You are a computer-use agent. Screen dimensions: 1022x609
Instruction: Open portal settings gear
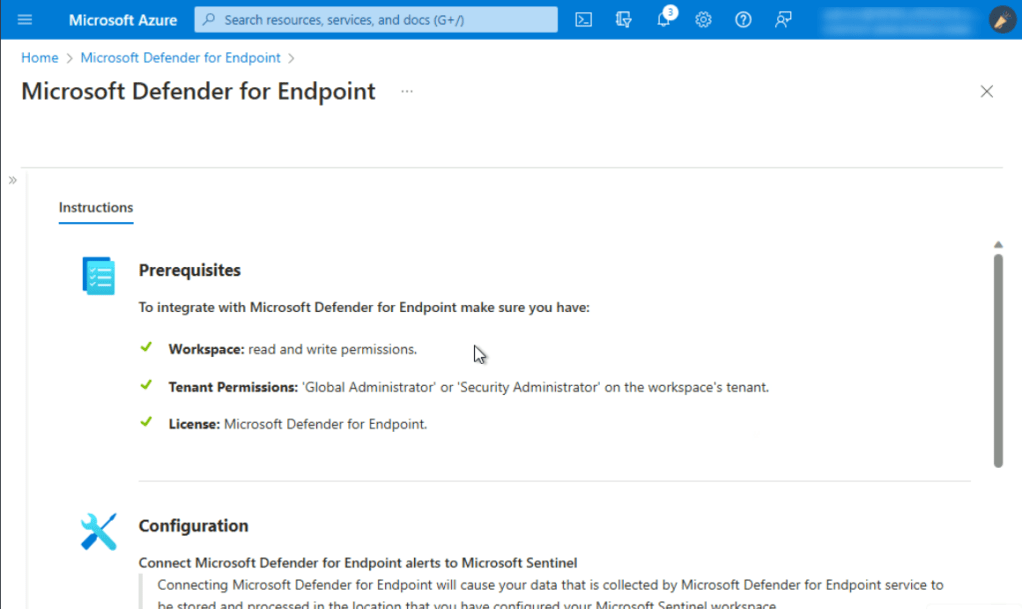pyautogui.click(x=703, y=20)
